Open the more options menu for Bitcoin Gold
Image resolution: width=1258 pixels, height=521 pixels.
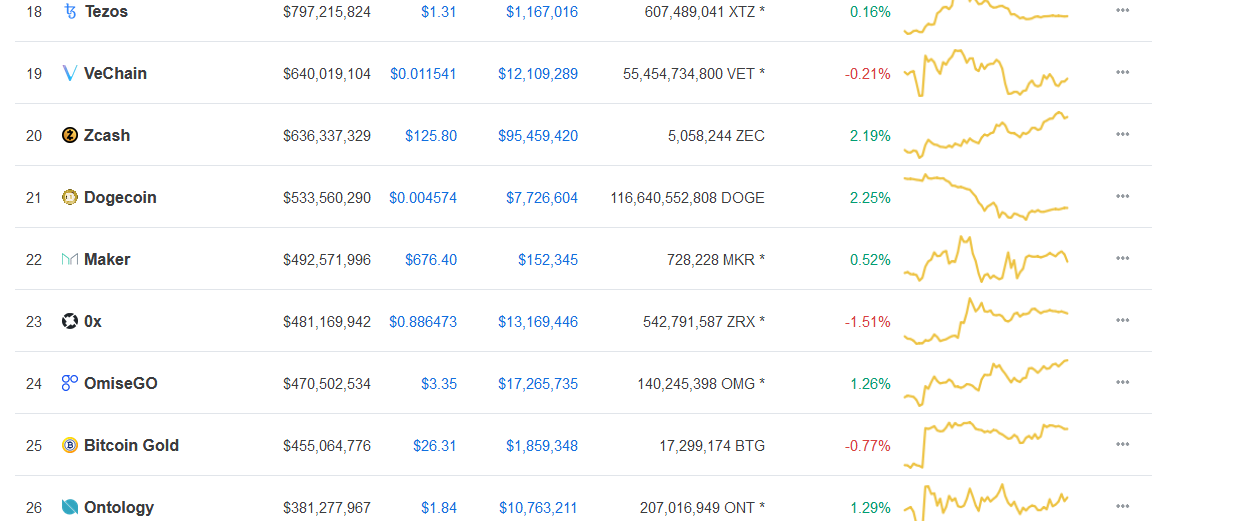(1123, 444)
